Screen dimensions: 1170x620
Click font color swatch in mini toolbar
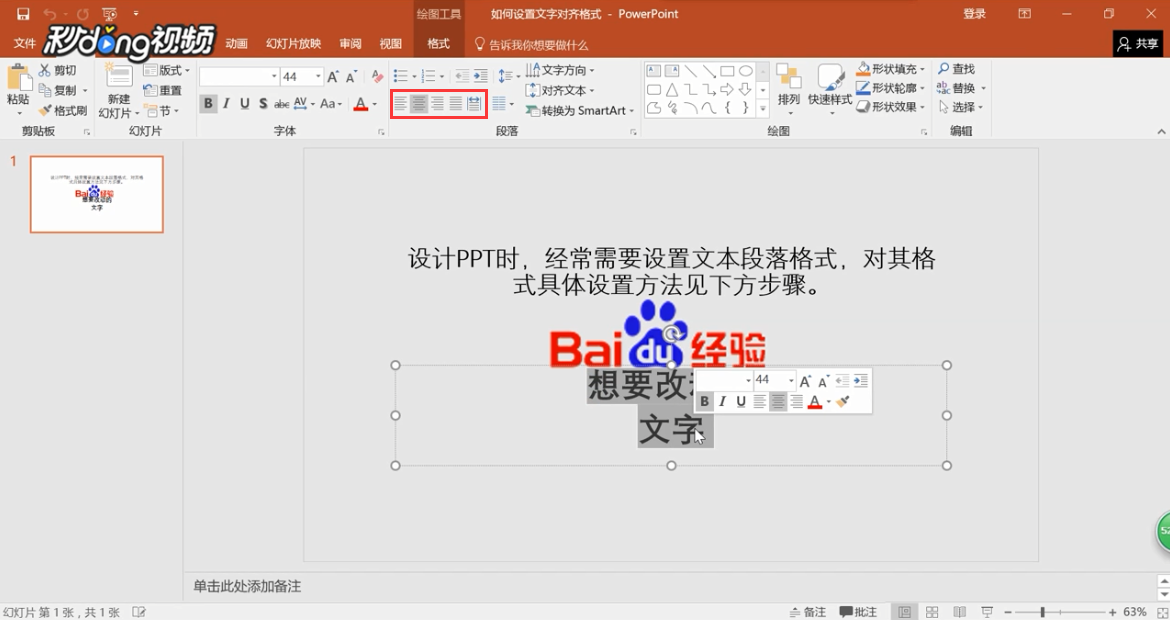815,401
